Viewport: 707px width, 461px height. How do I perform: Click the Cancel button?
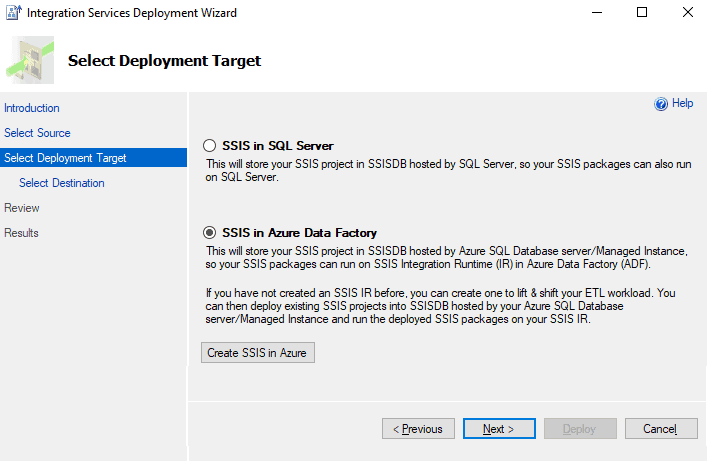pos(661,429)
